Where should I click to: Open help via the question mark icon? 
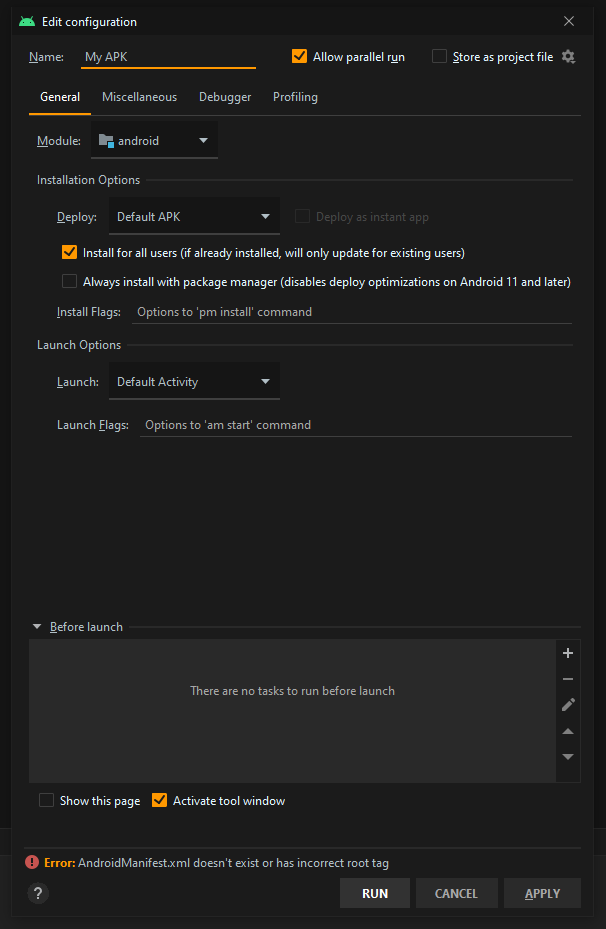tap(38, 893)
